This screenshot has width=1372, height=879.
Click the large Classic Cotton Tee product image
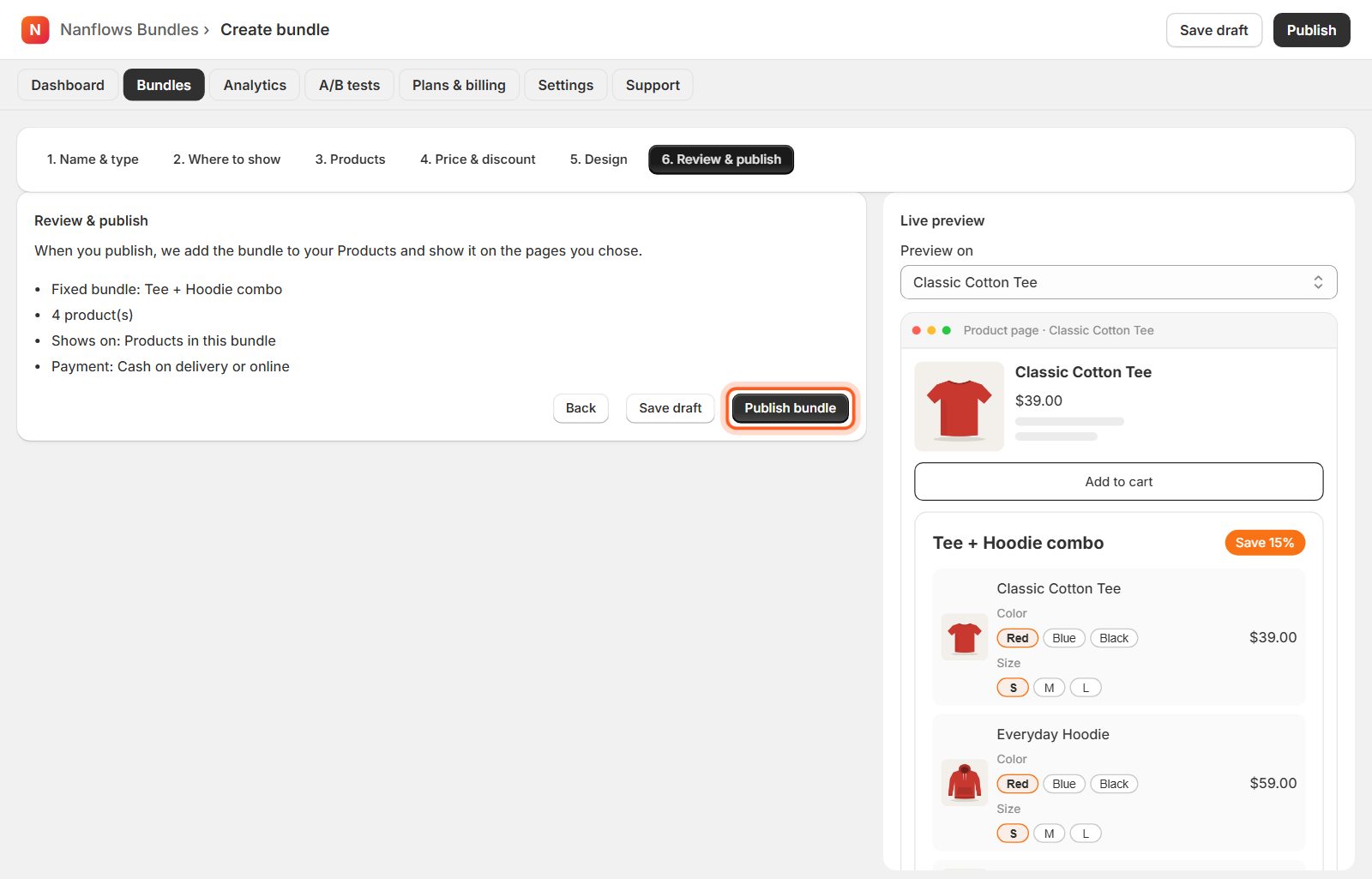[960, 406]
